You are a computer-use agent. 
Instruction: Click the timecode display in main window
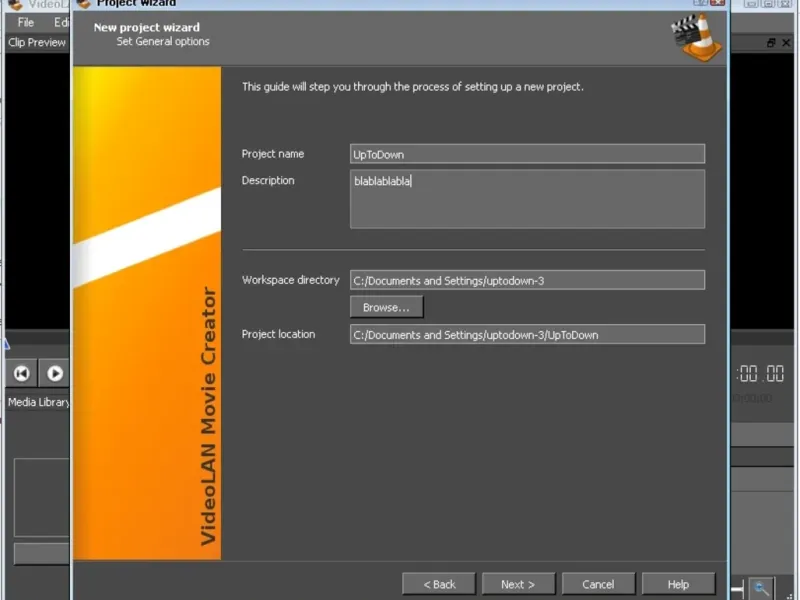(x=760, y=373)
